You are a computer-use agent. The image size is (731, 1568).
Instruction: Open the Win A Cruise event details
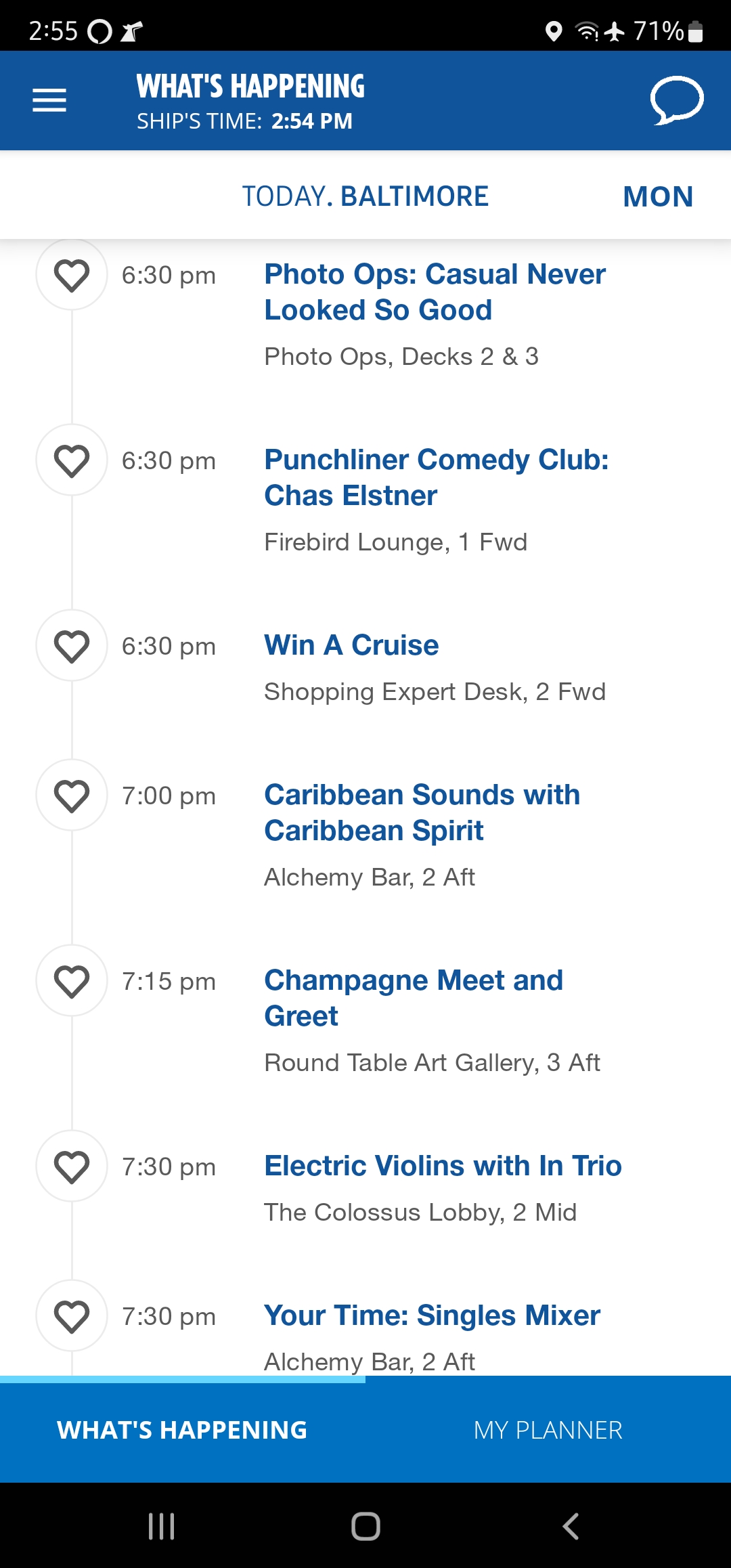tap(351, 645)
